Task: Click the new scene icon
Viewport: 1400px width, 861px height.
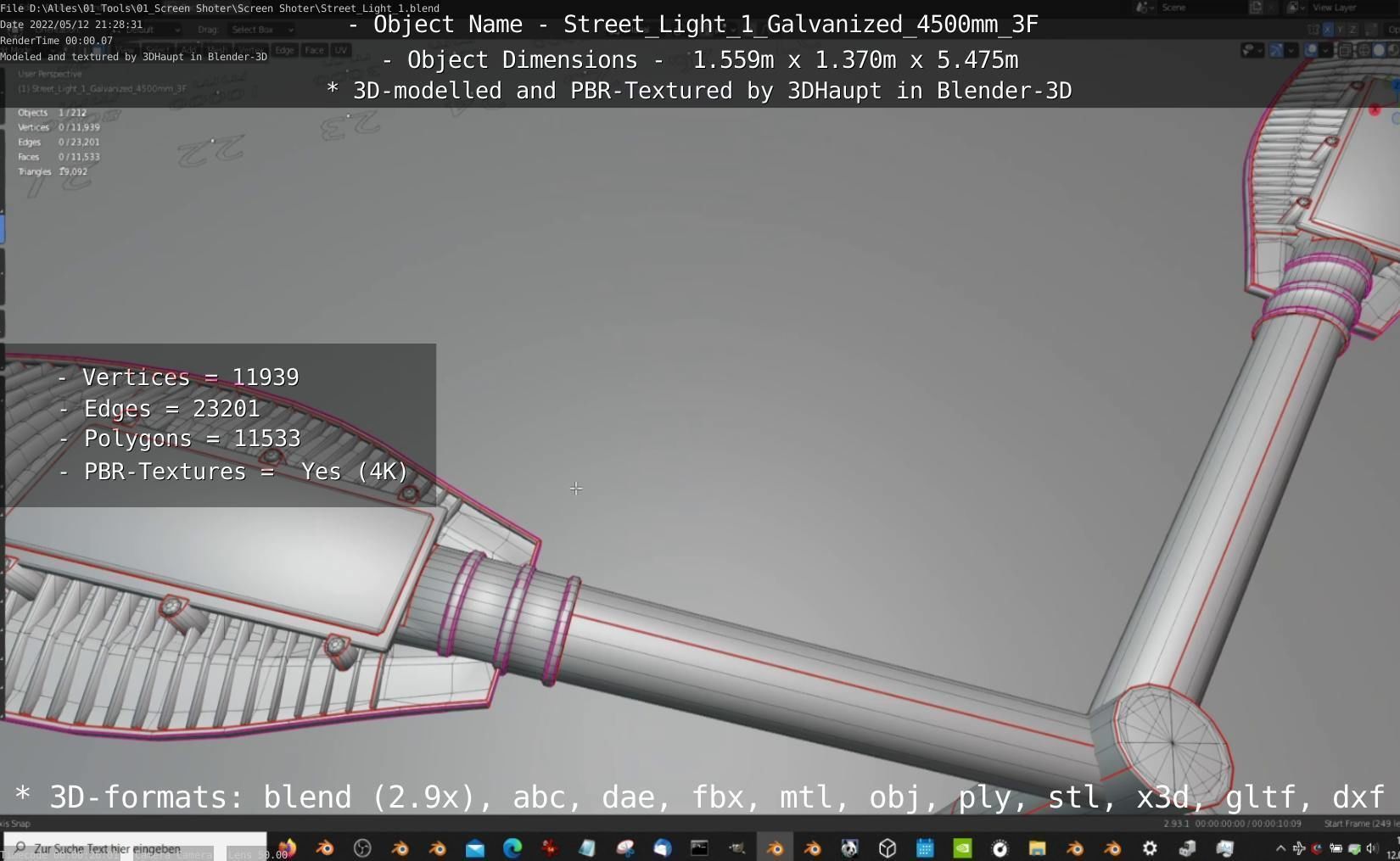Action: 1256,8
